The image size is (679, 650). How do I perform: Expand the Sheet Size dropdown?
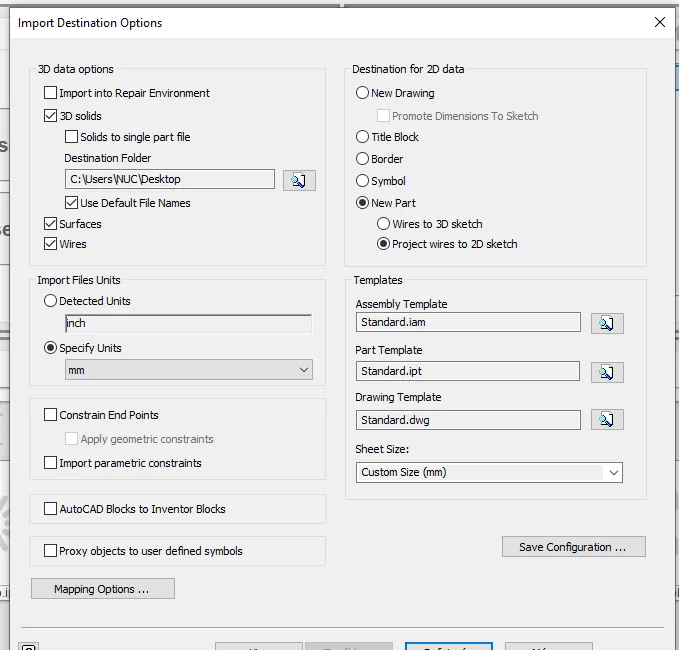pos(489,472)
